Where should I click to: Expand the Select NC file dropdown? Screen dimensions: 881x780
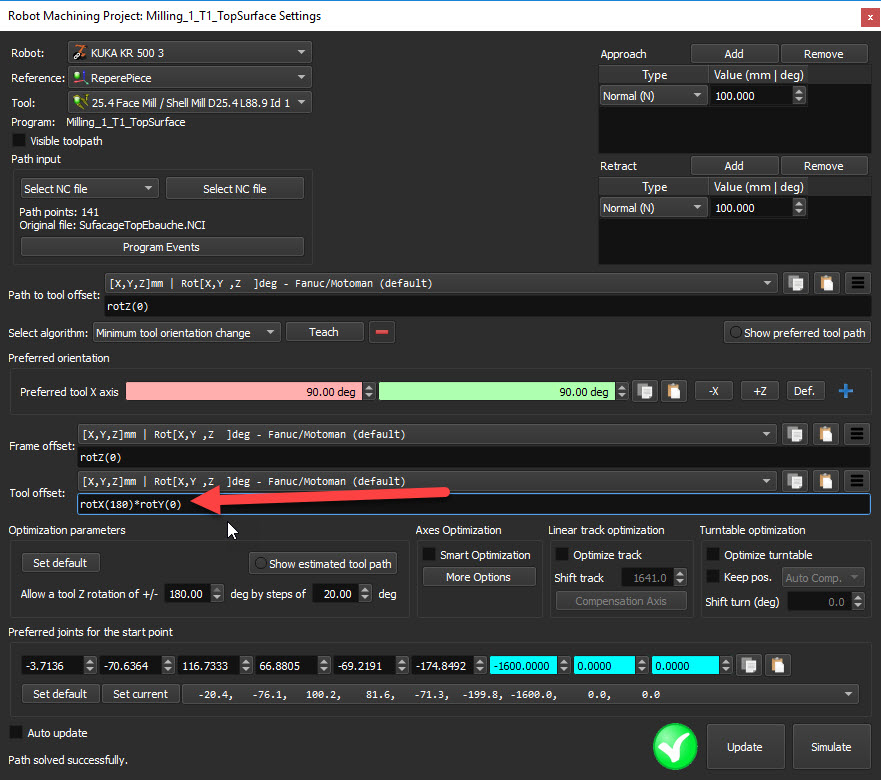(x=89, y=188)
